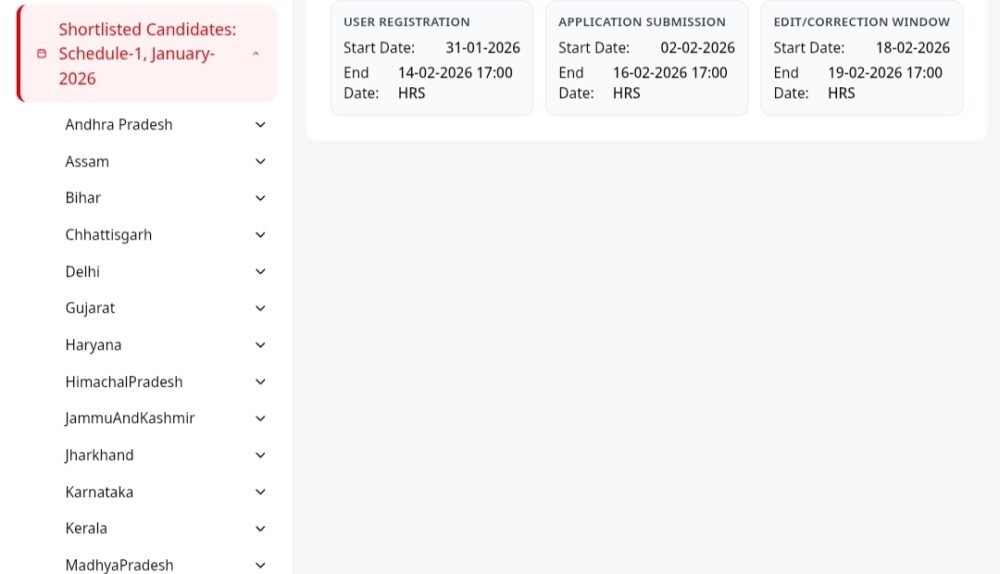The height and width of the screenshot is (574, 1000).
Task: Select Andhra Pradesh state entry
Action: point(119,124)
